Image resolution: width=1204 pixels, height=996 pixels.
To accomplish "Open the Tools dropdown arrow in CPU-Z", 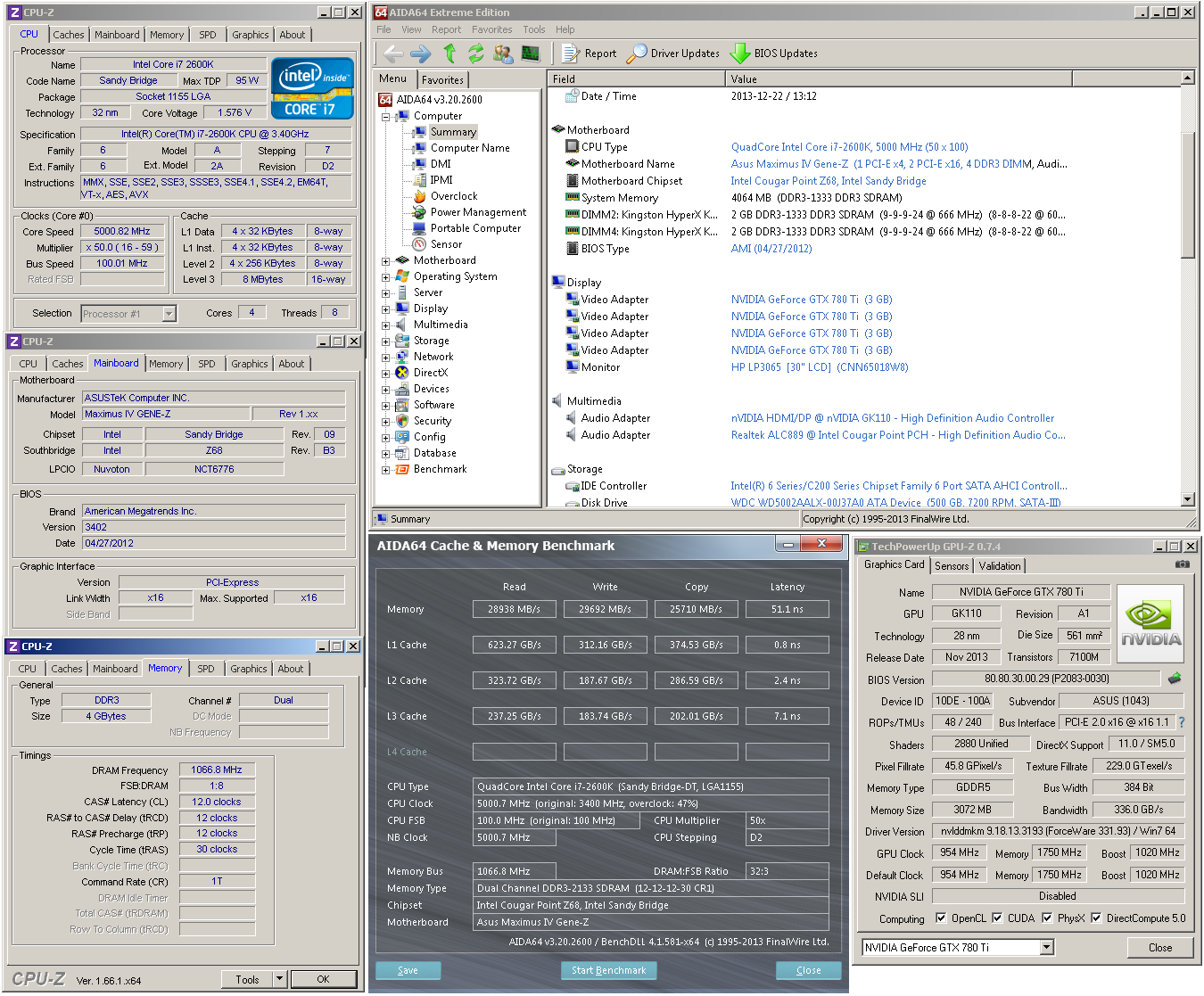I will [279, 979].
